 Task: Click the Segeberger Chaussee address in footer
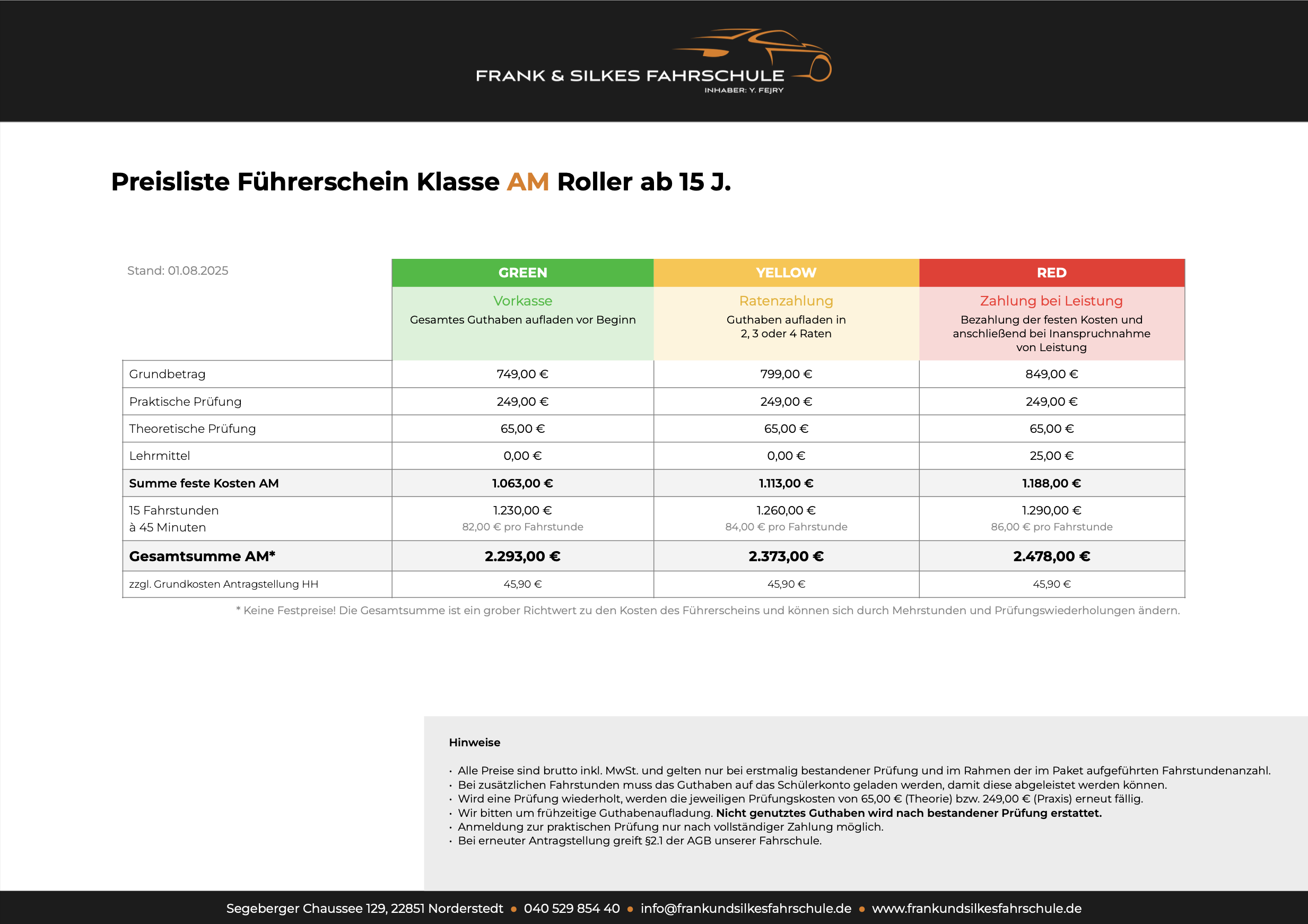point(364,909)
